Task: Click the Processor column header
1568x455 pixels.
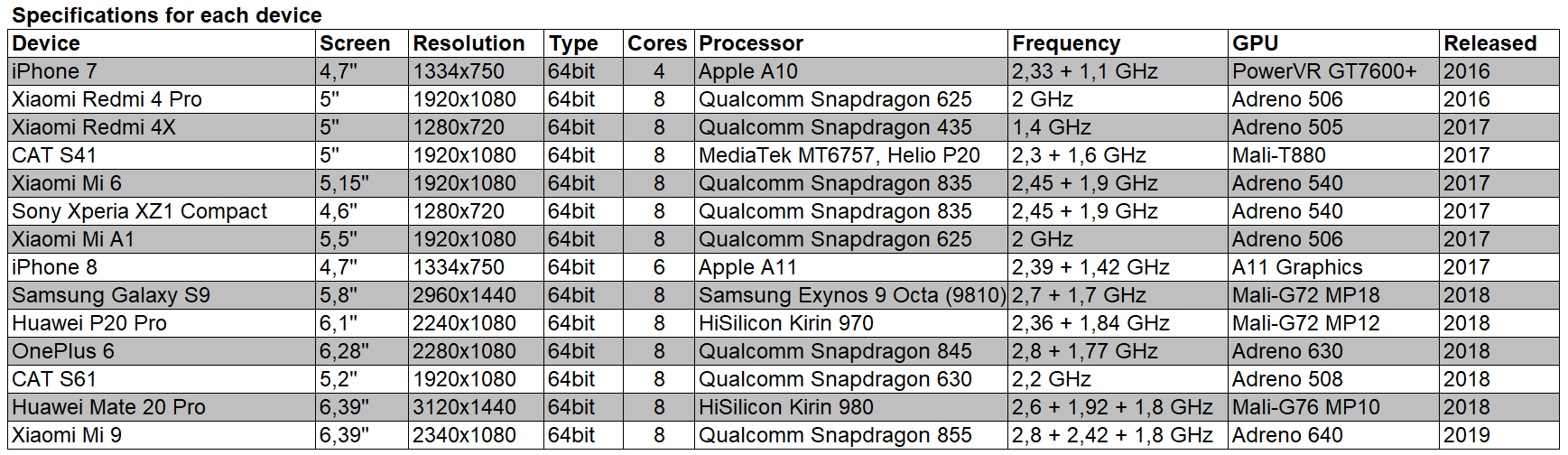Action: tap(751, 43)
